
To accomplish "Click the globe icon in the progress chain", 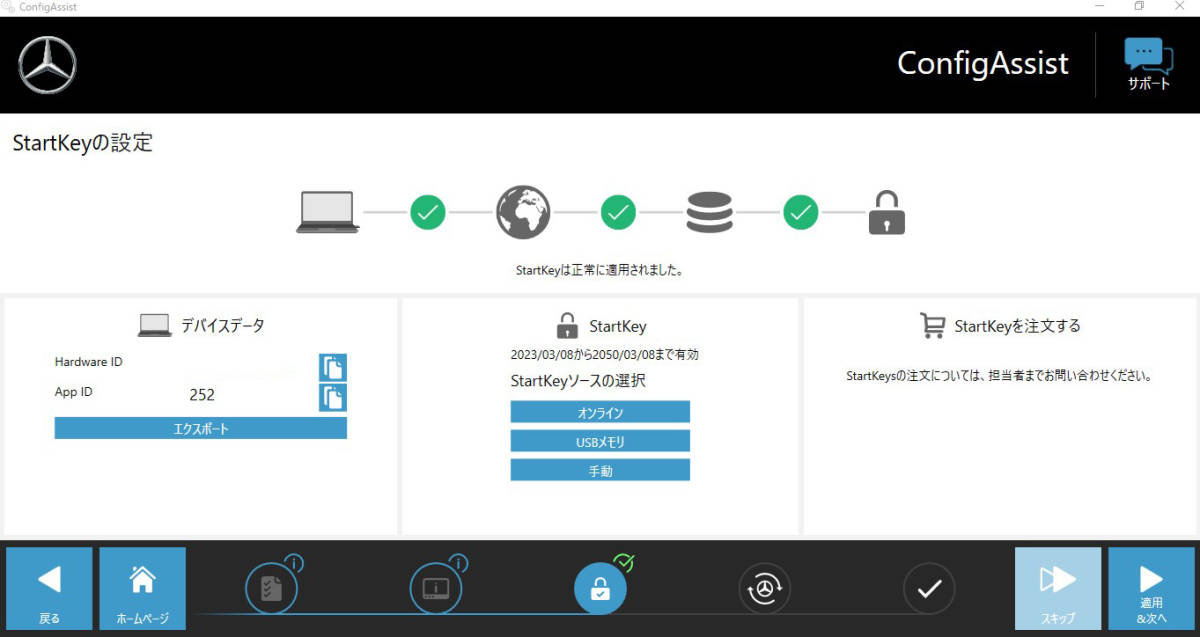I will [x=523, y=212].
